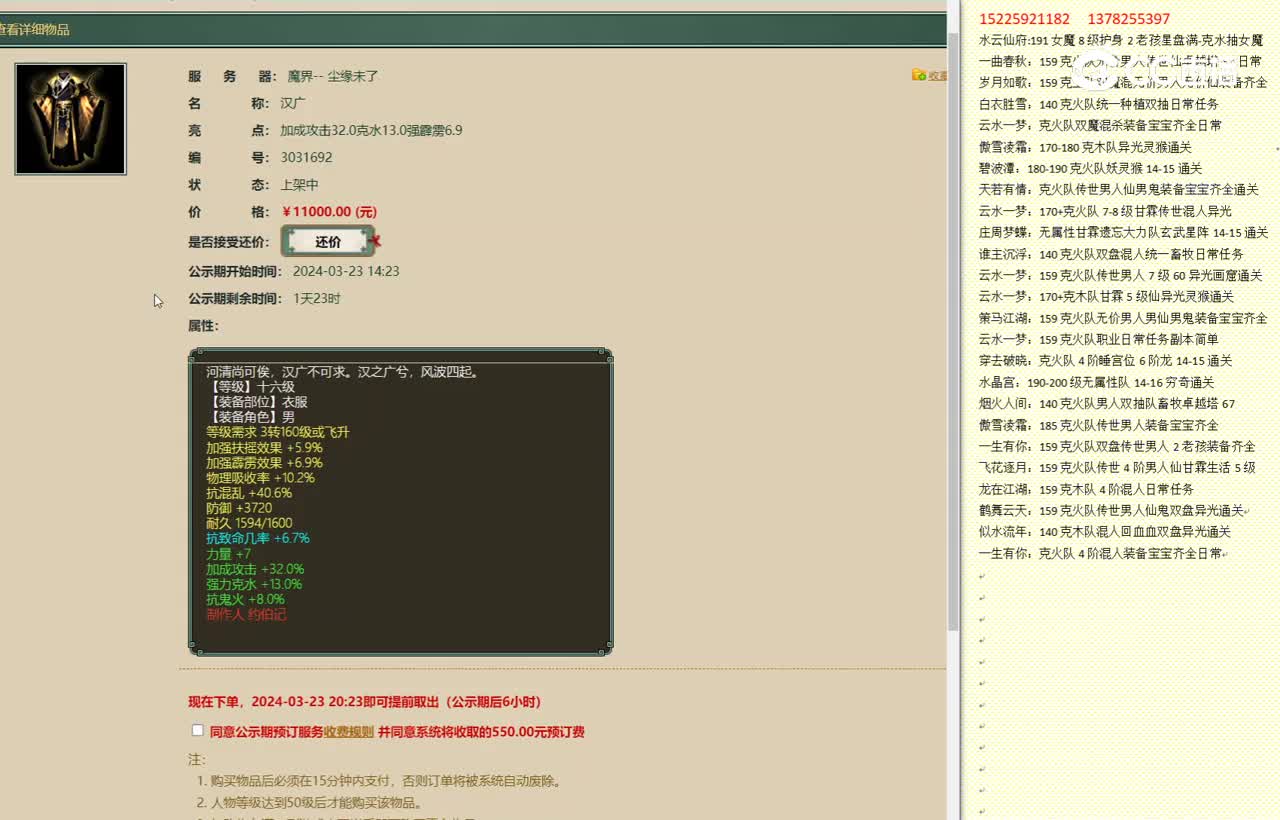This screenshot has height=820, width=1280.
Task: Click the 水晶宫 row in the notes list
Action: click(1096, 382)
